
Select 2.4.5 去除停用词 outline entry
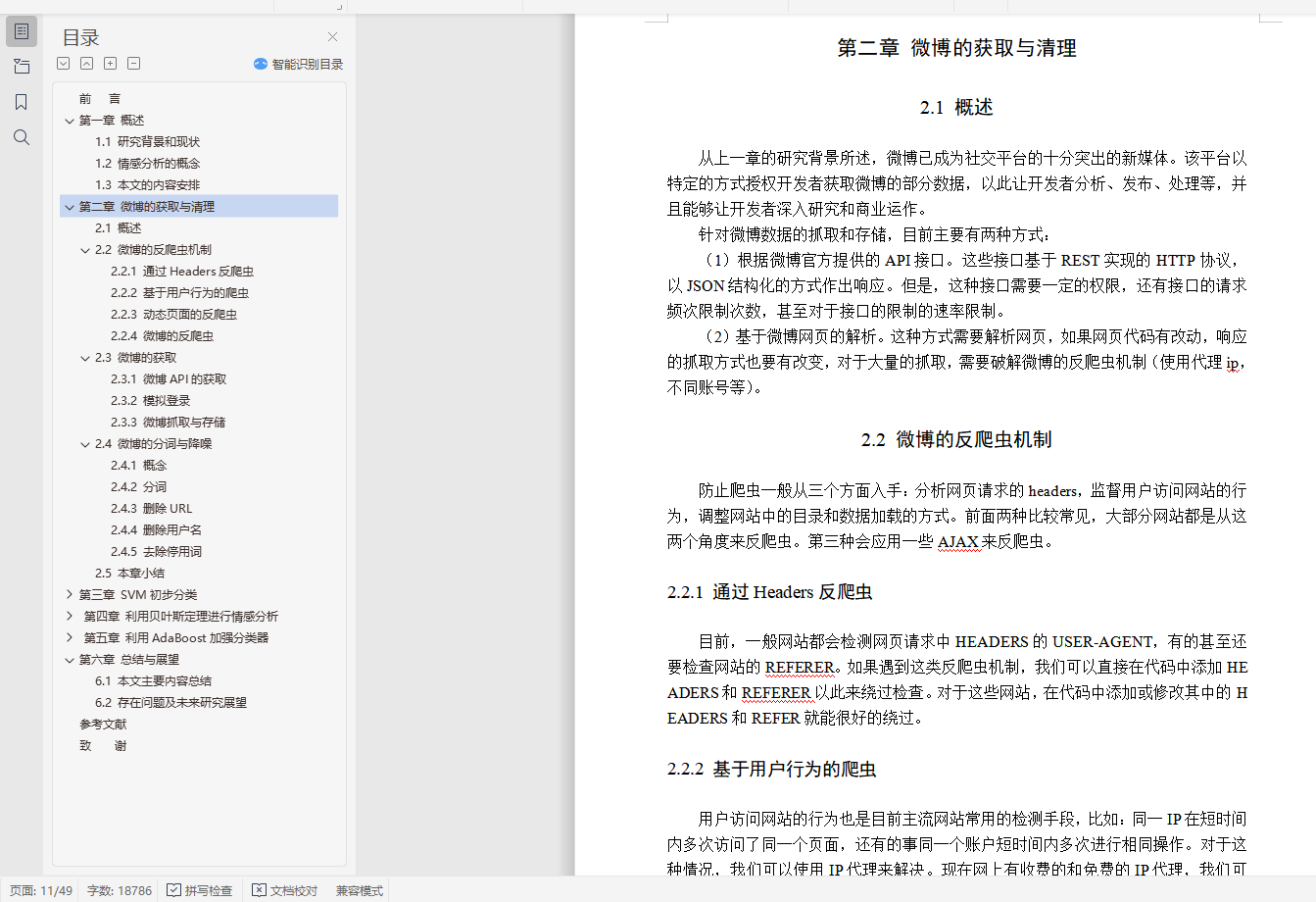tap(156, 552)
